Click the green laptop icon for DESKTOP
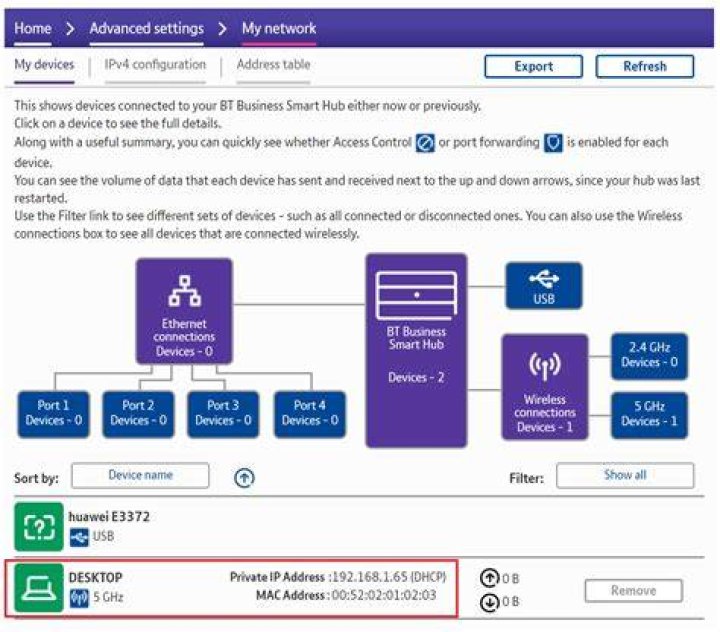The image size is (720, 632). coord(39,588)
